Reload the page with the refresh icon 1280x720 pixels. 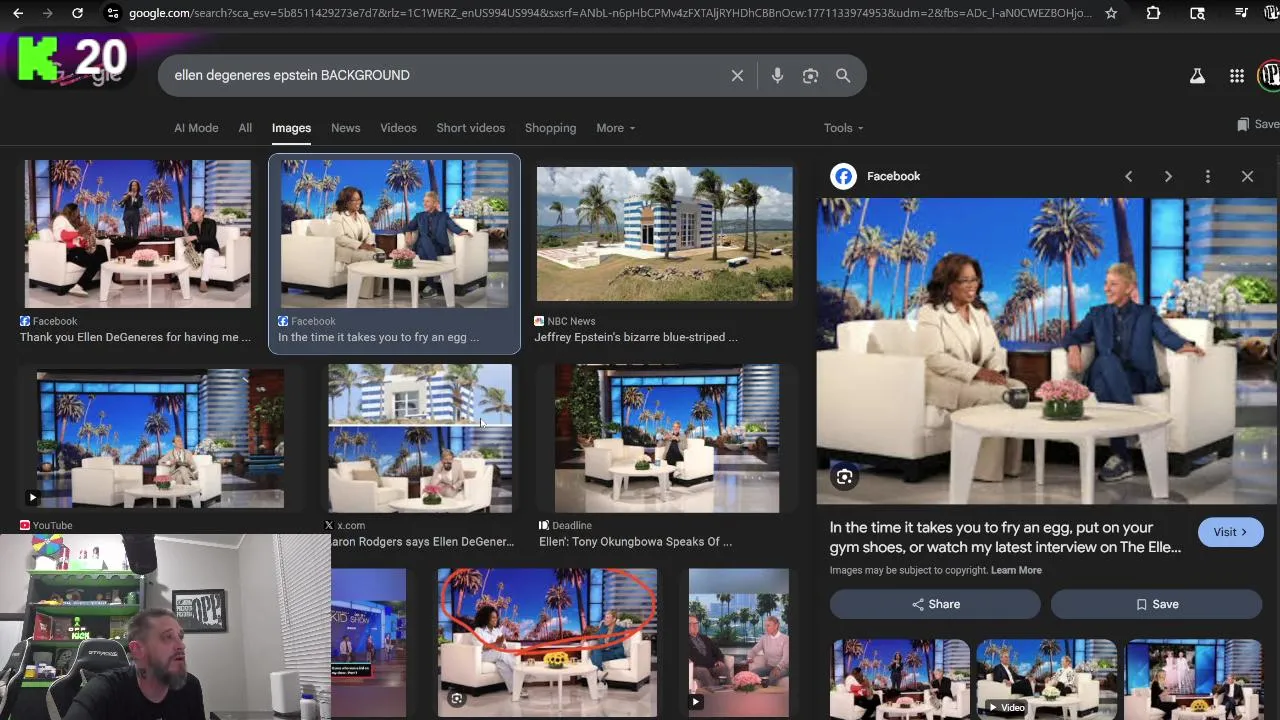coord(78,13)
